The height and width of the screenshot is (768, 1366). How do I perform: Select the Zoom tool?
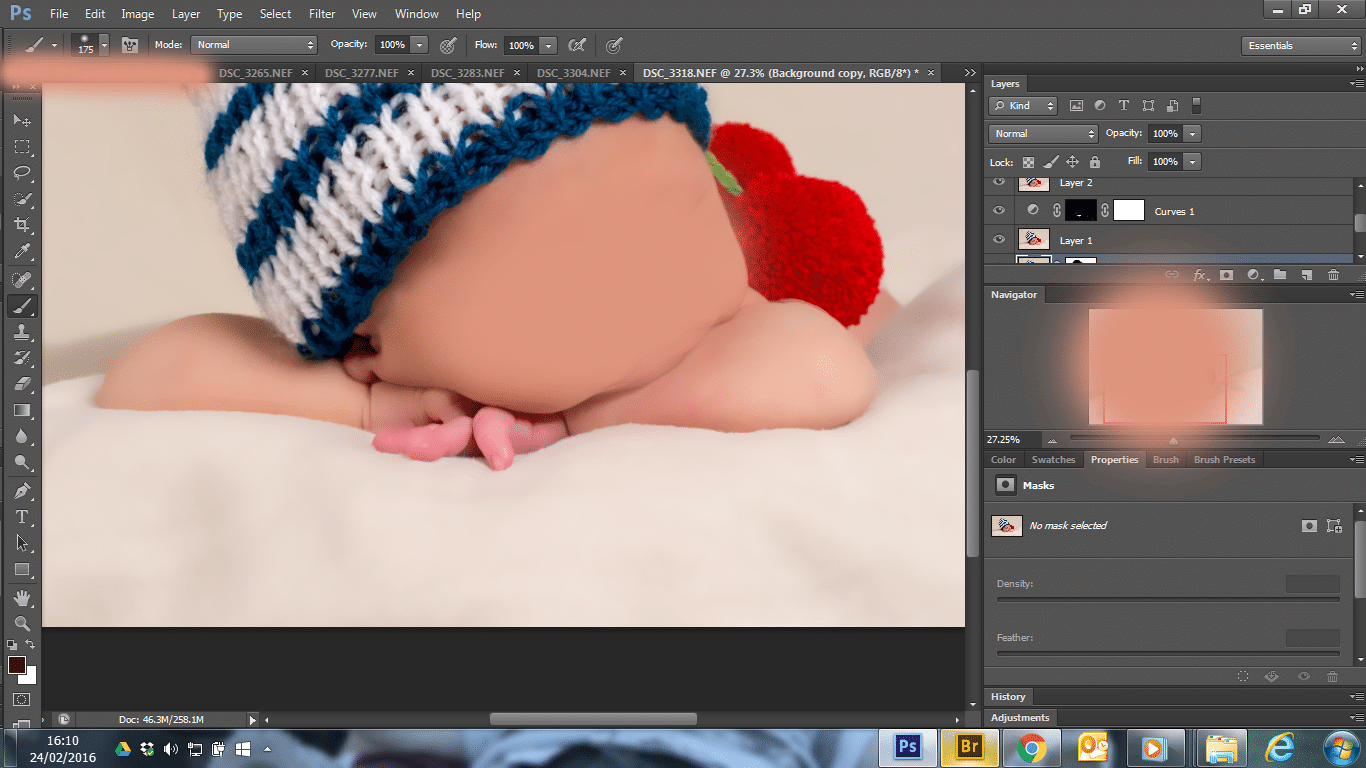coord(22,623)
